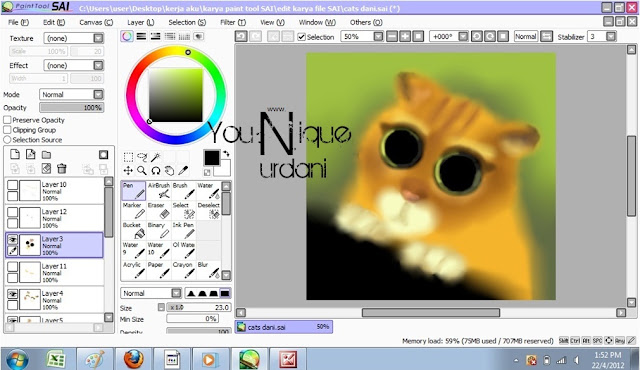The height and width of the screenshot is (370, 640).
Task: Activate the move layer tool
Action: tap(128, 171)
